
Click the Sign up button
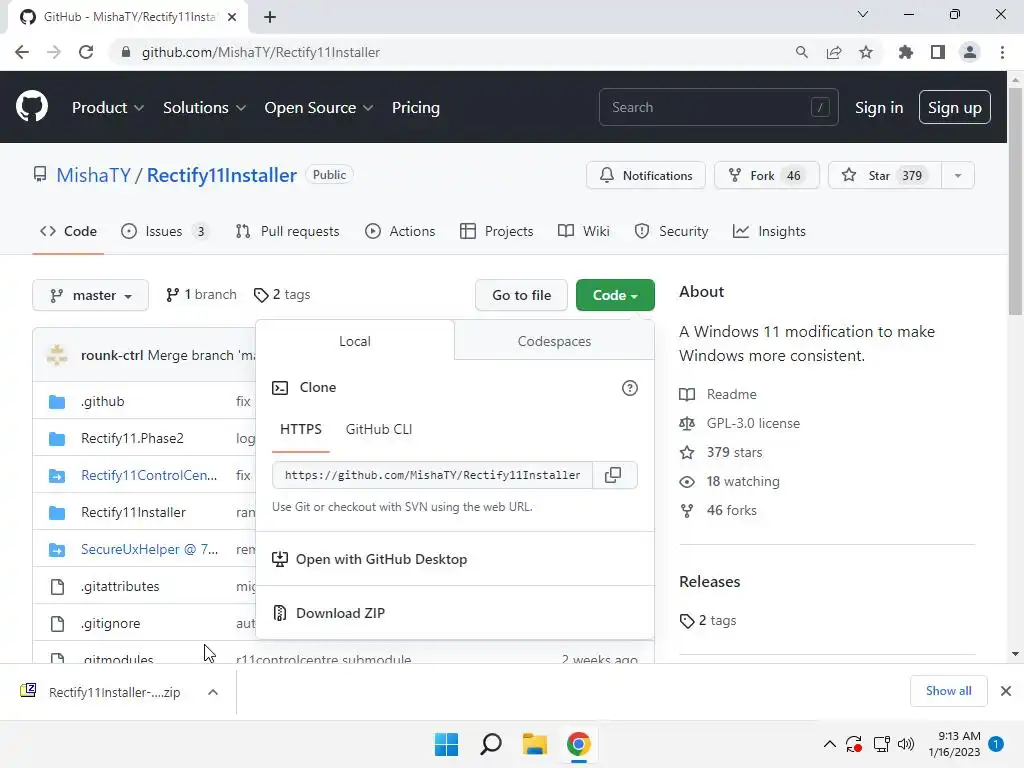point(955,108)
